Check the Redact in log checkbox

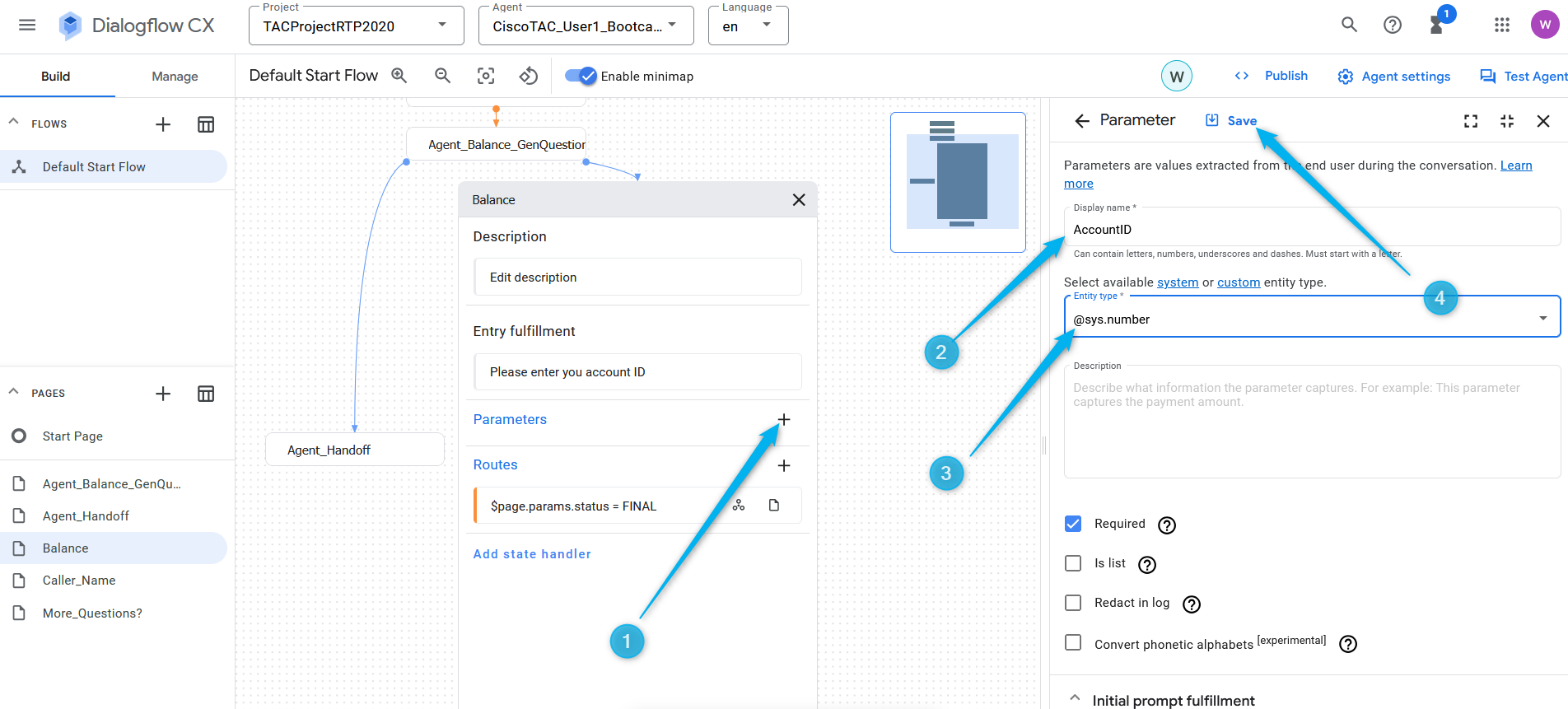click(1073, 603)
